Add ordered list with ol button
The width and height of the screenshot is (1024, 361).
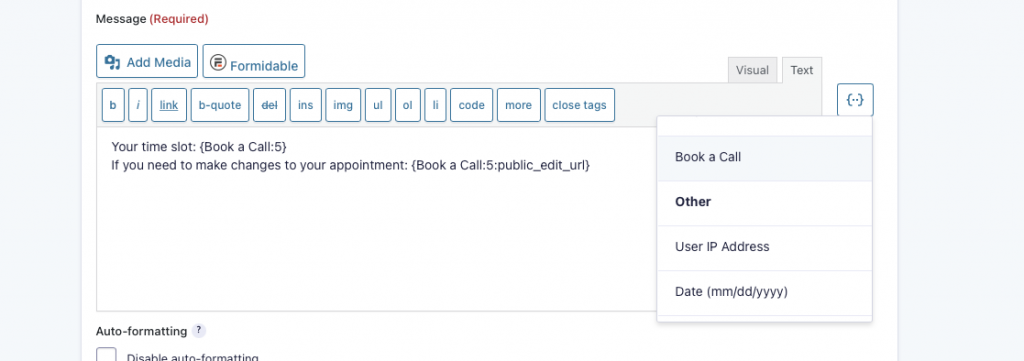click(408, 105)
